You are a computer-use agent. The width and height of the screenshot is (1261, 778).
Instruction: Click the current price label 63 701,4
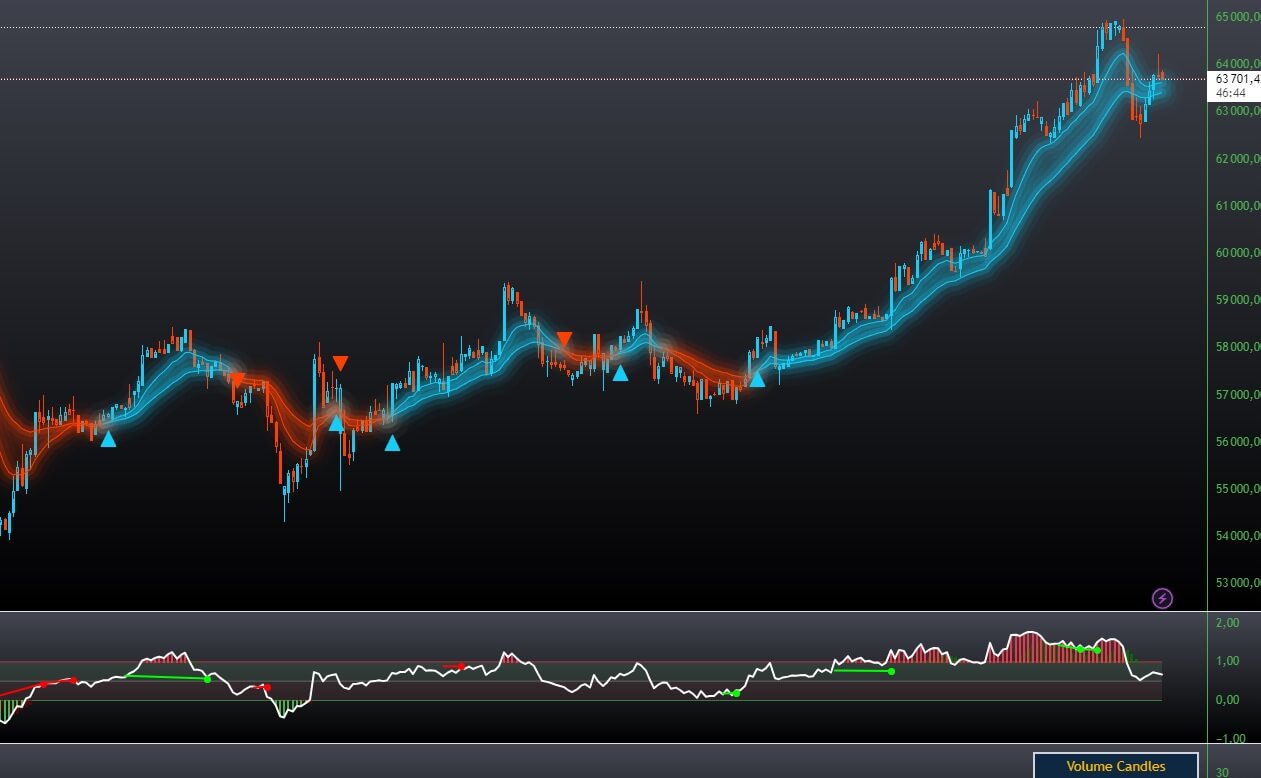[x=1237, y=78]
